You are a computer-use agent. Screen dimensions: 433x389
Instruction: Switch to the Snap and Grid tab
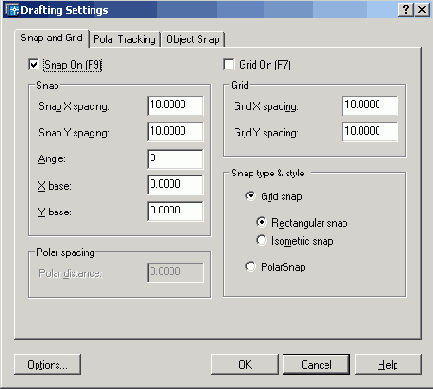[x=52, y=38]
